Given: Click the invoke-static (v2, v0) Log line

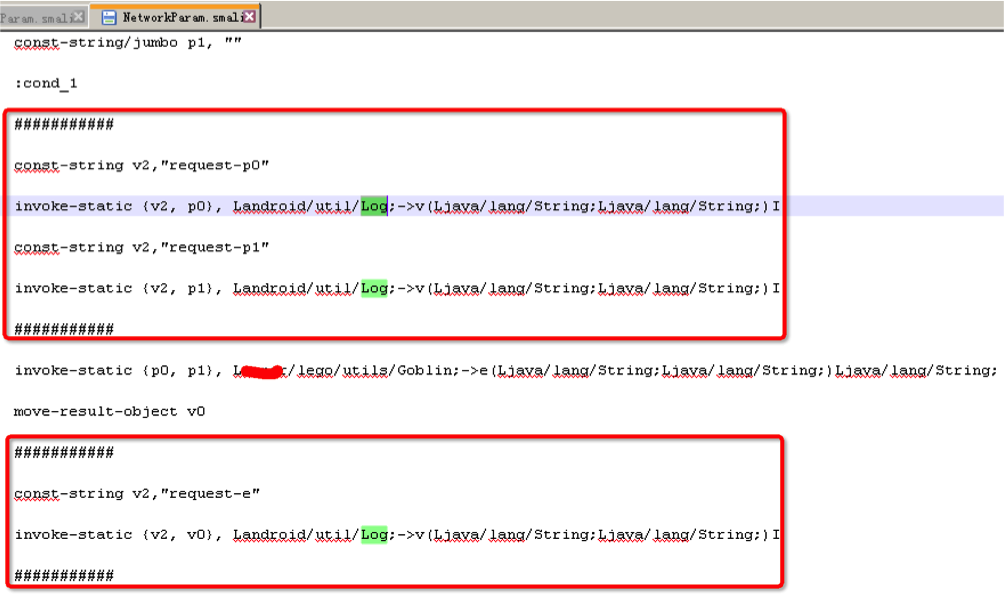Looking at the screenshot, I should [397, 534].
